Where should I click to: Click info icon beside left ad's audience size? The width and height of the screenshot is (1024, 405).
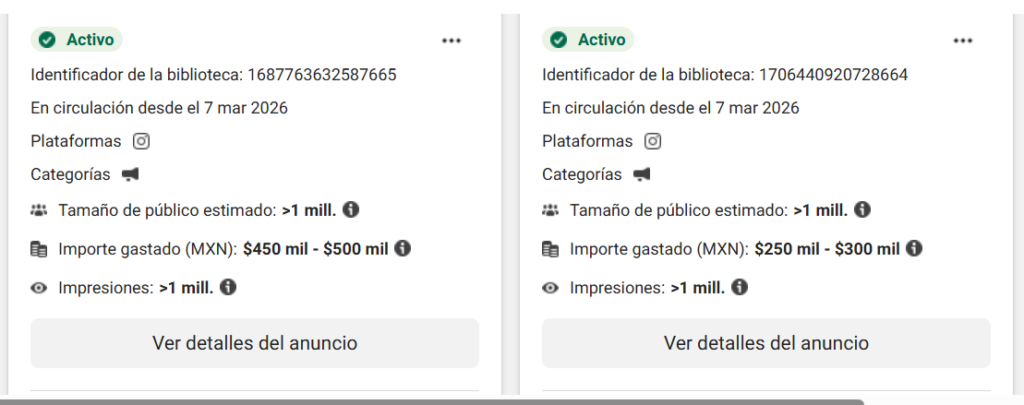[x=352, y=210]
